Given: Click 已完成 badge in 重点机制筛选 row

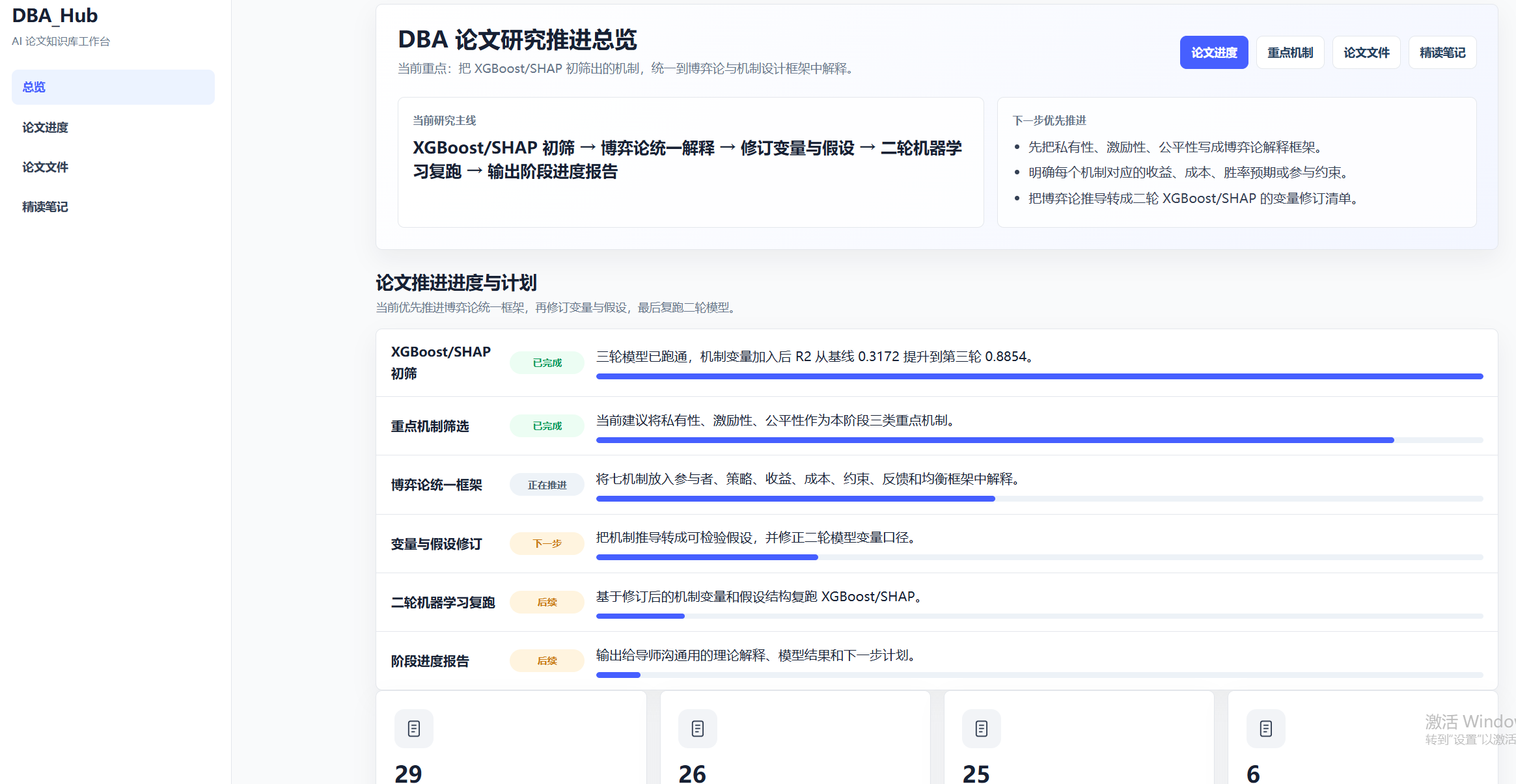Looking at the screenshot, I should point(547,426).
